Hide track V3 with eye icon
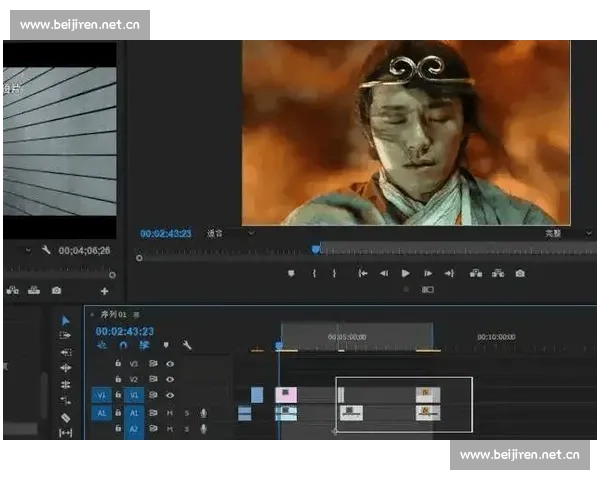This screenshot has height=480, width=600. tap(170, 364)
